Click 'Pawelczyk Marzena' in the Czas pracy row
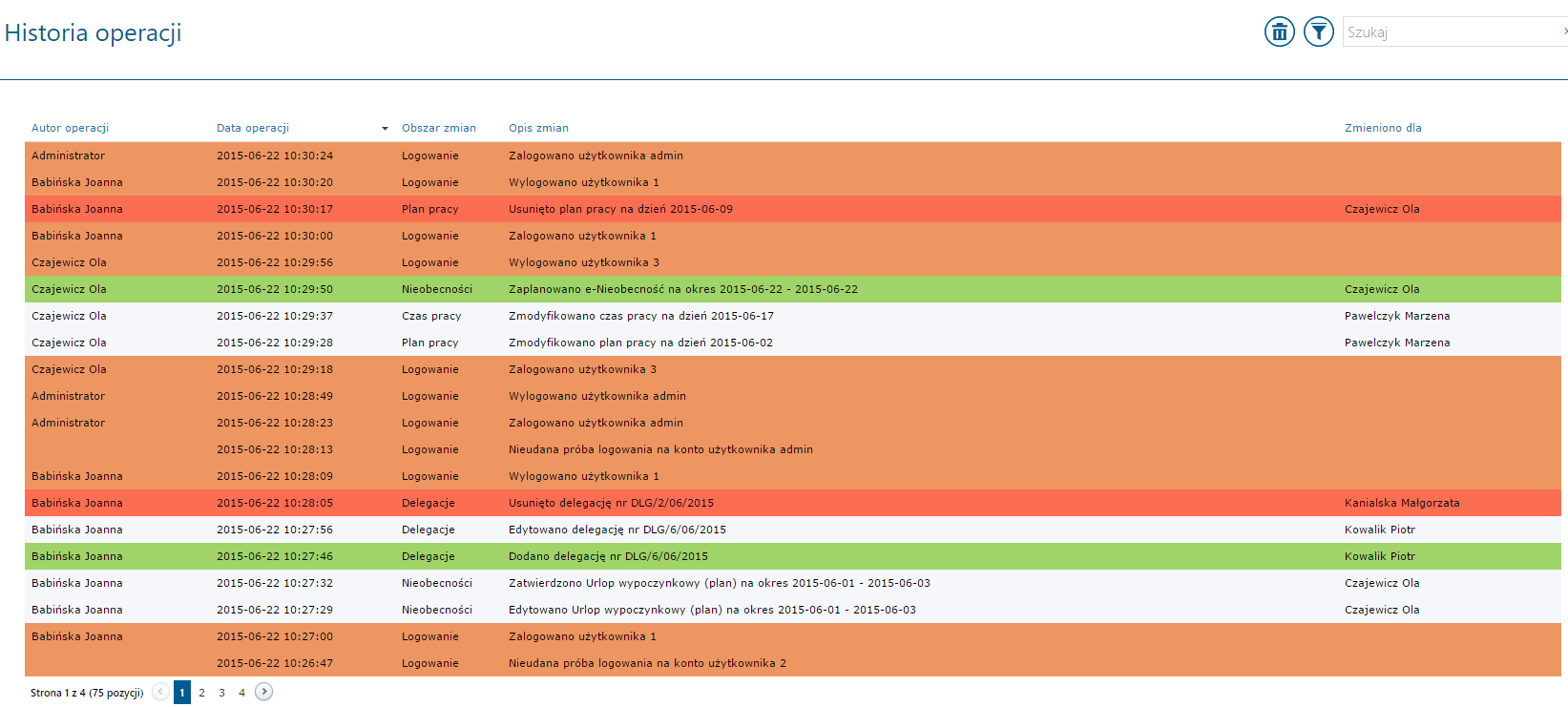This screenshot has height=707, width=1568. (x=1397, y=316)
